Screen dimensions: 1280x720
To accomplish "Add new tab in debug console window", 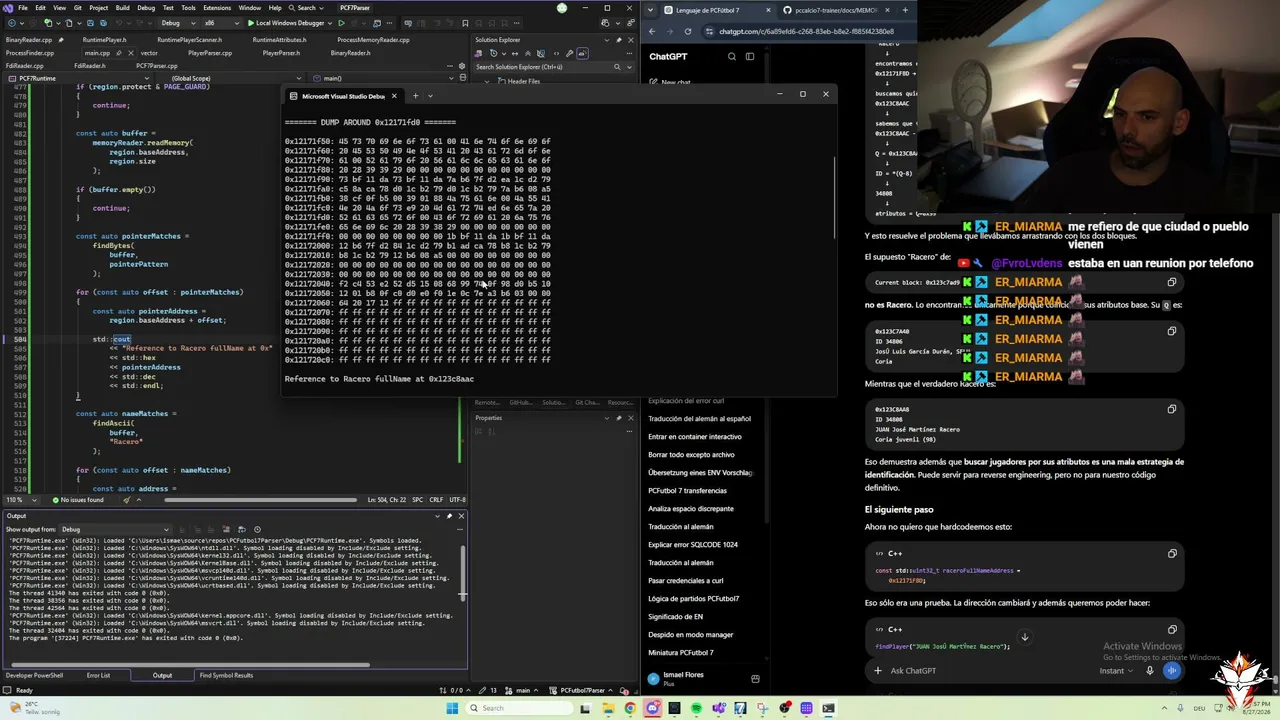I will click(x=415, y=96).
